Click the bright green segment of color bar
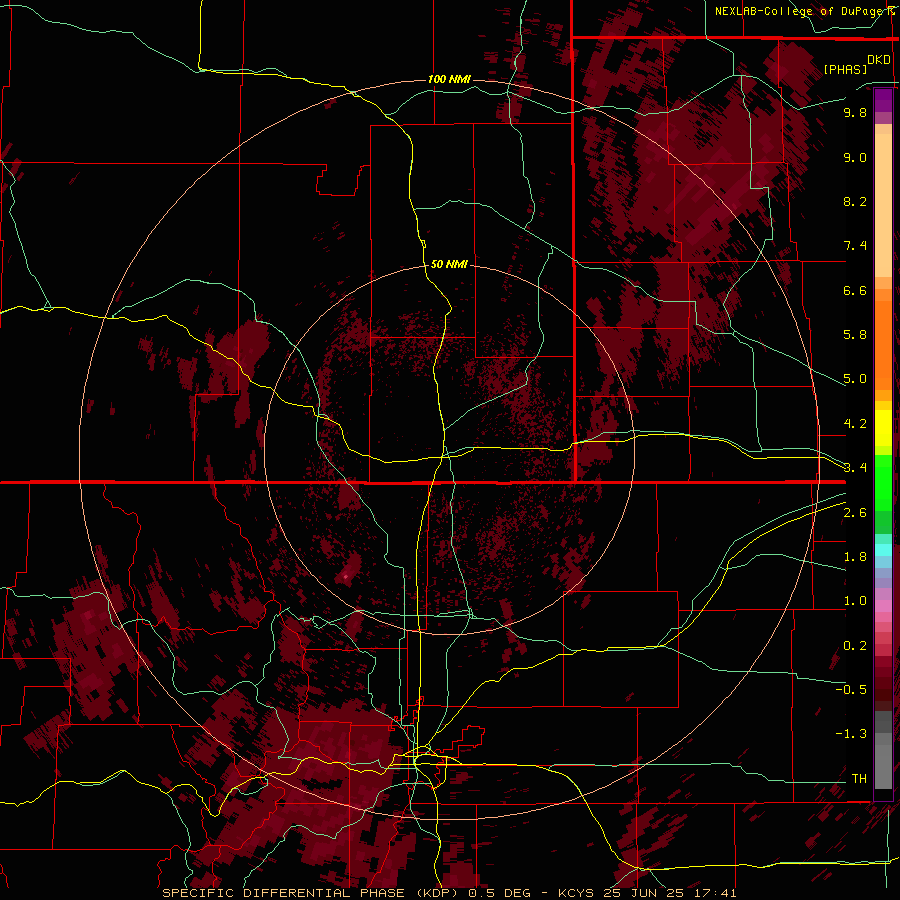The image size is (900, 900). [883, 482]
